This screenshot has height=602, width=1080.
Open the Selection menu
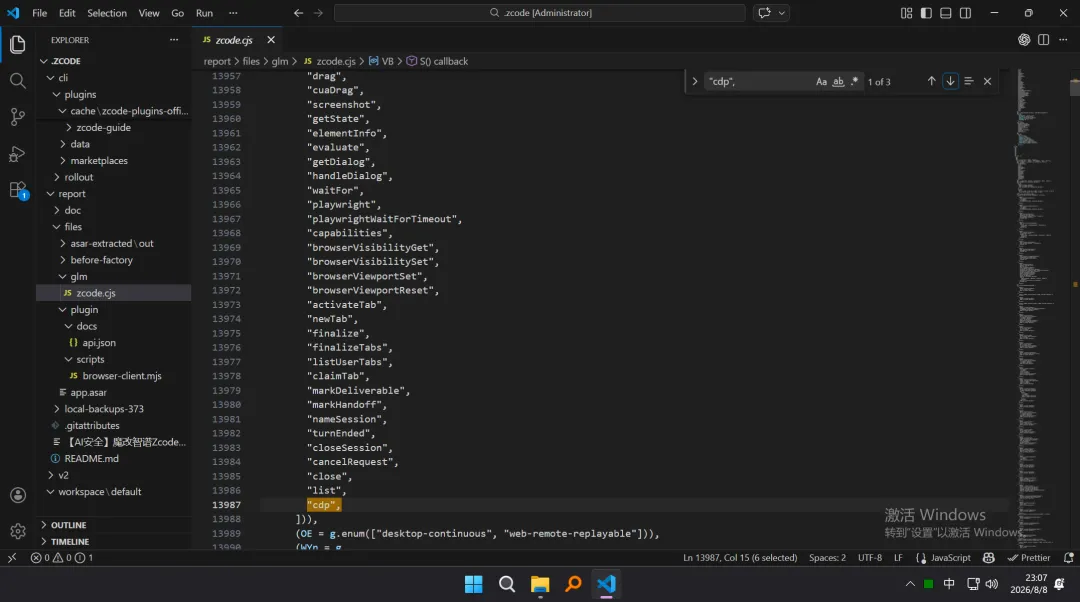(107, 13)
